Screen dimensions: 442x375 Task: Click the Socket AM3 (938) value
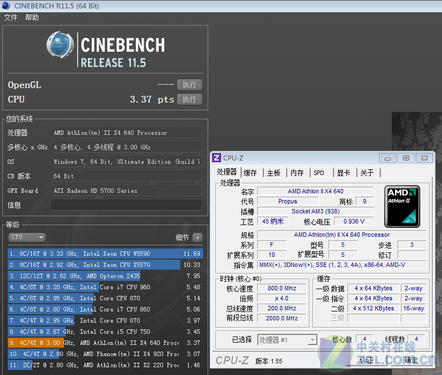click(x=315, y=211)
